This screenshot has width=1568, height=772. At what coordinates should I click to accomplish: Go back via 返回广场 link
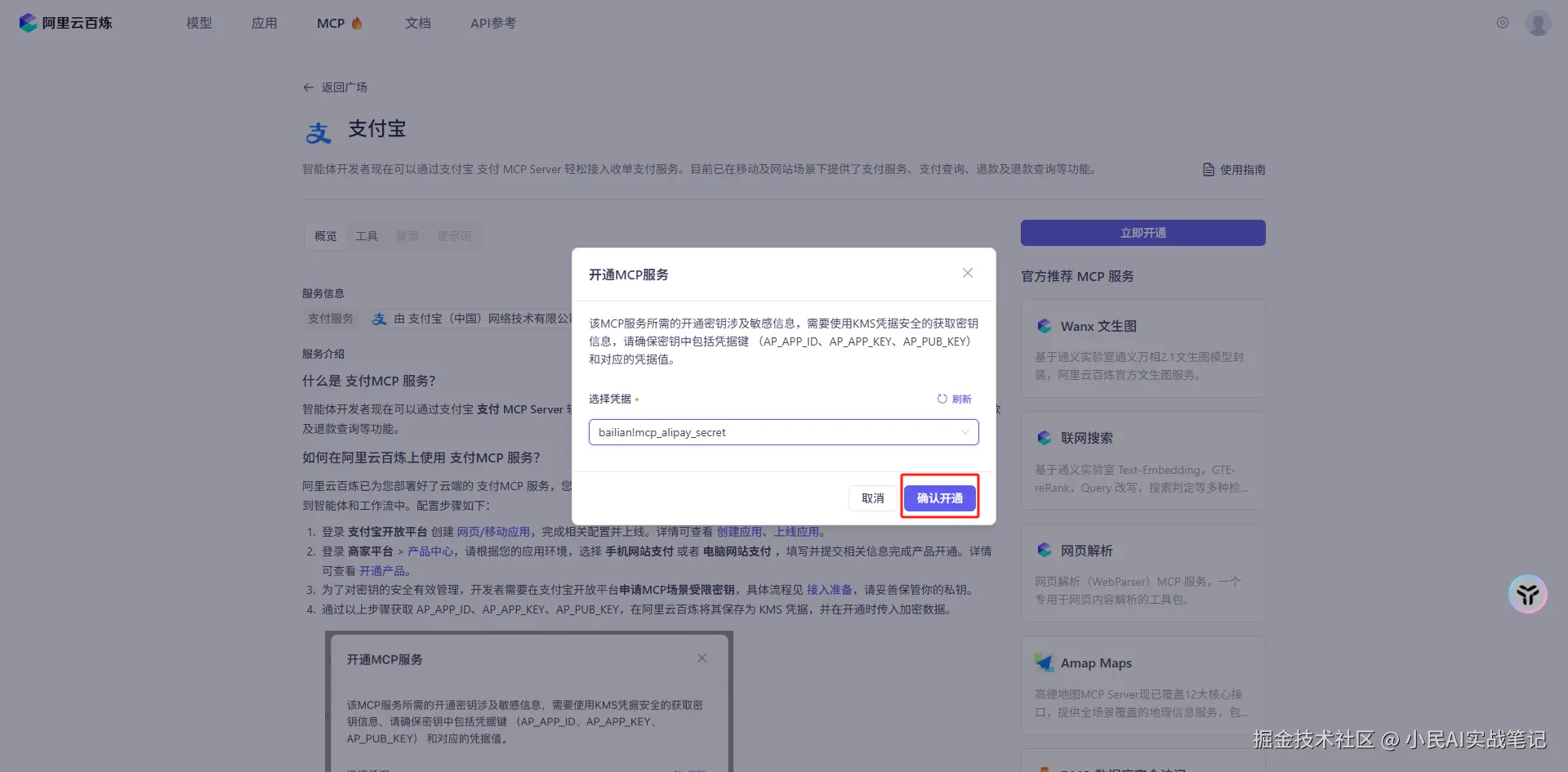tap(345, 87)
